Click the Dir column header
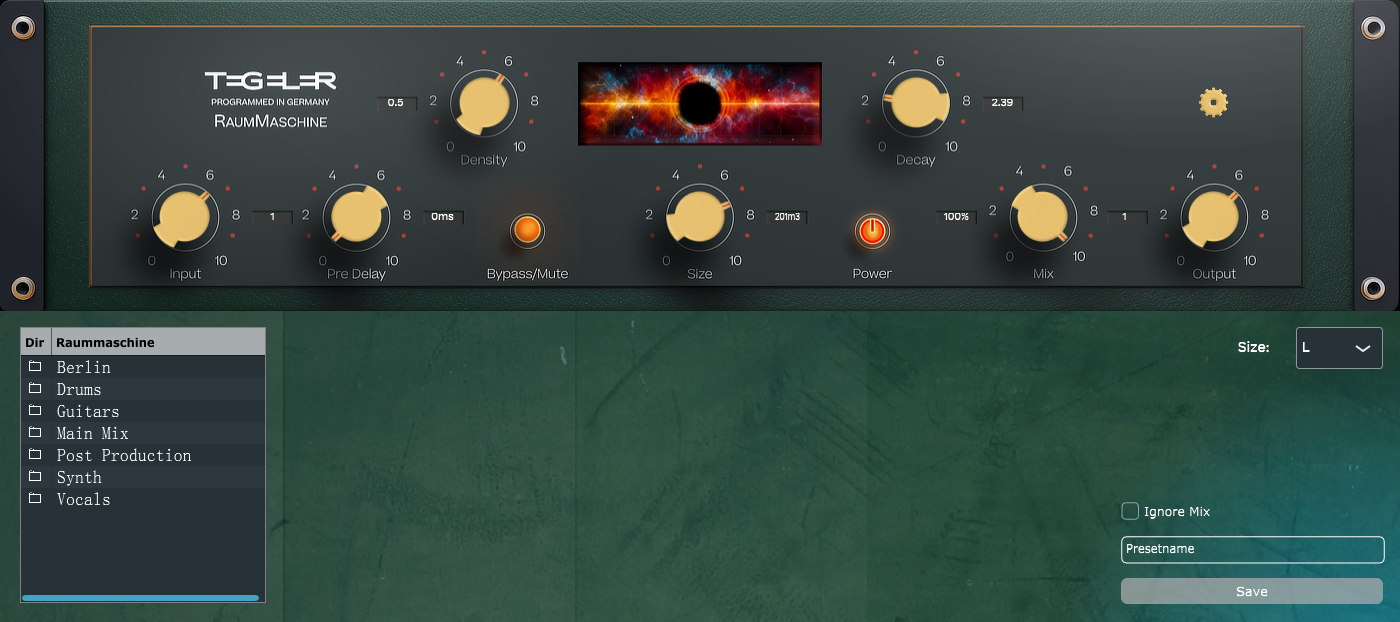 click(x=36, y=342)
